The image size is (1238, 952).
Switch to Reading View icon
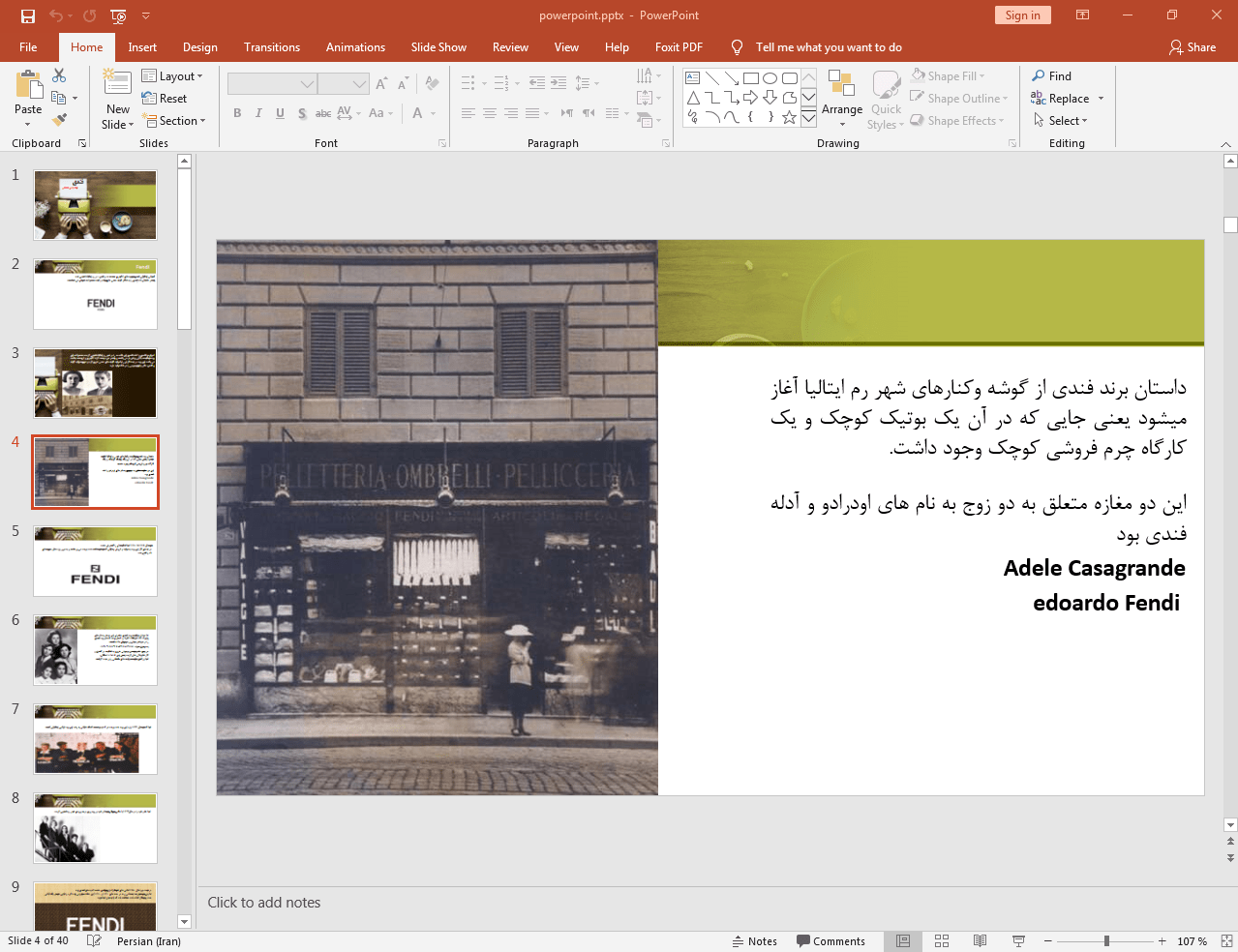pos(980,941)
